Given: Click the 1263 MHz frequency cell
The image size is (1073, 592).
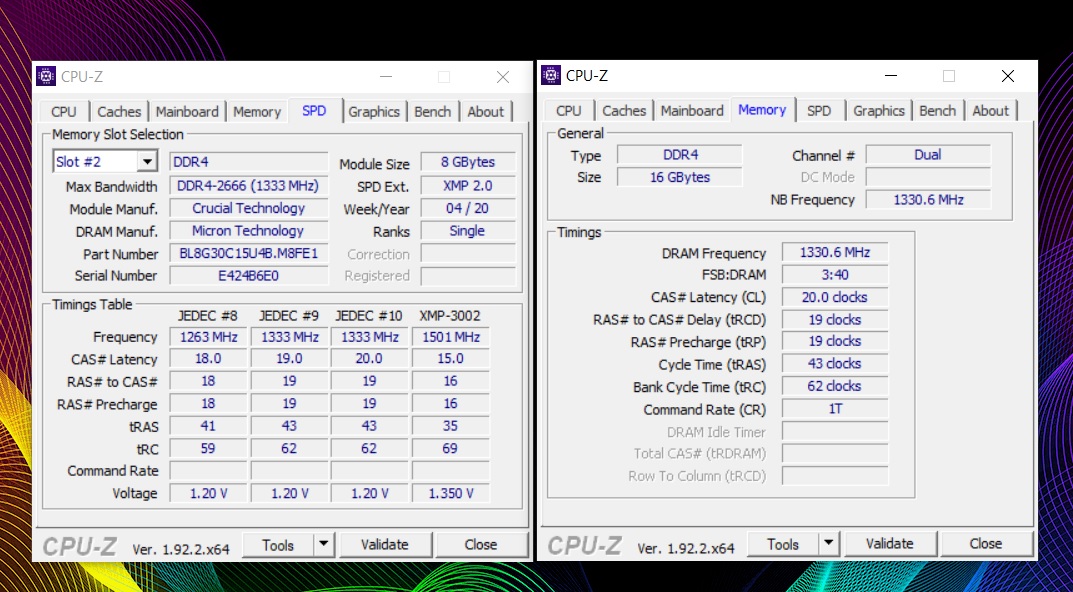Looking at the screenshot, I should [208, 337].
